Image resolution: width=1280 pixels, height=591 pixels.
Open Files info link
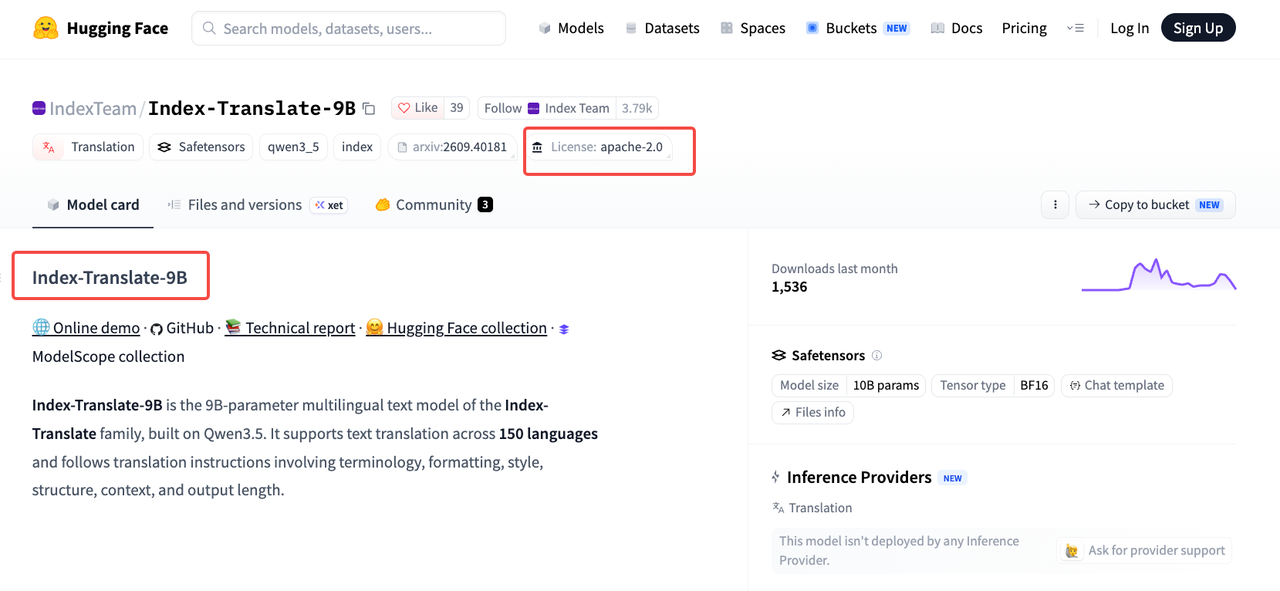point(813,412)
